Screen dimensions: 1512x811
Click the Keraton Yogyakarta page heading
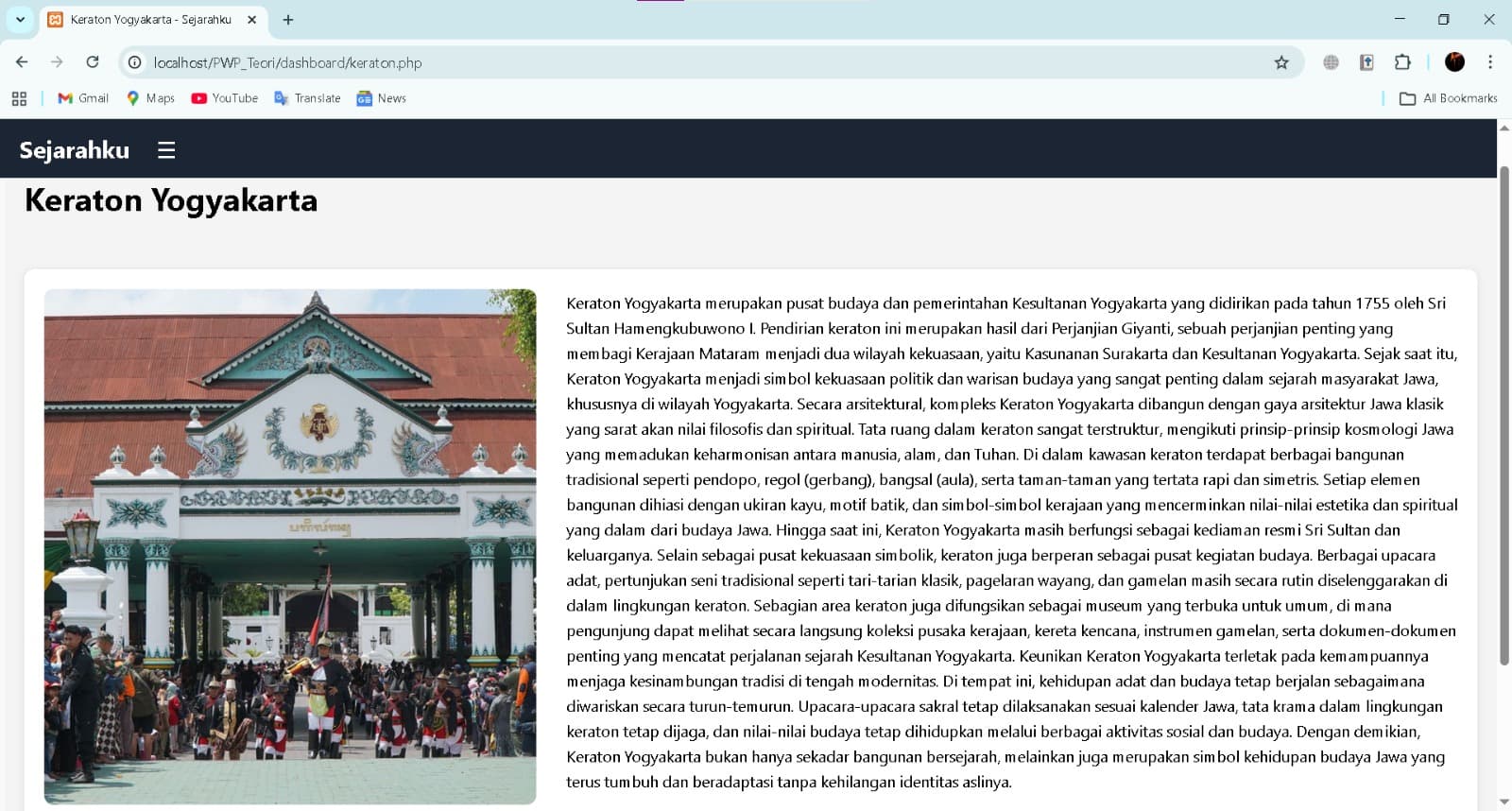point(171,200)
